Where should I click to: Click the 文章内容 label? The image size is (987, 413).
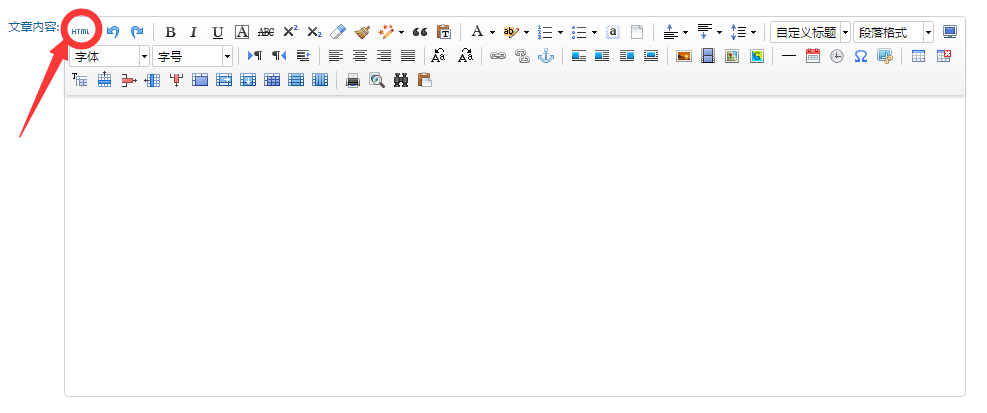coord(32,26)
